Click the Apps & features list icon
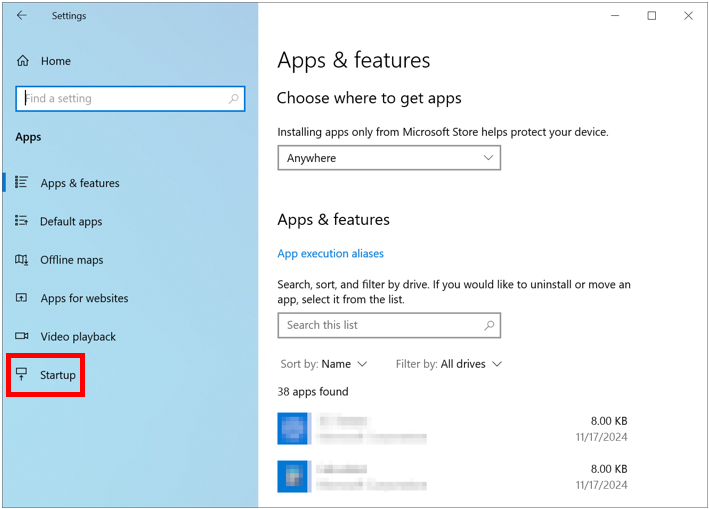 pos(21,182)
